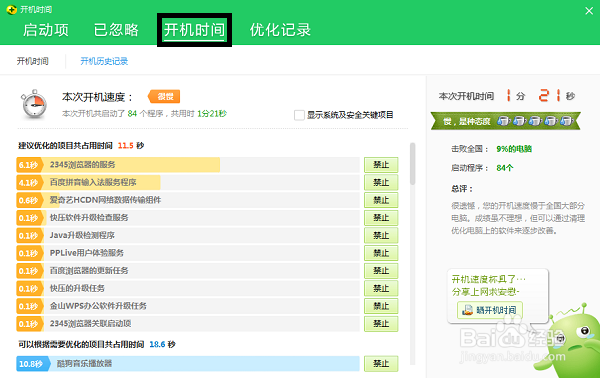The height and width of the screenshot is (378, 600).
Task: Open 开机历史记录 sub-tab
Action: (x=104, y=61)
